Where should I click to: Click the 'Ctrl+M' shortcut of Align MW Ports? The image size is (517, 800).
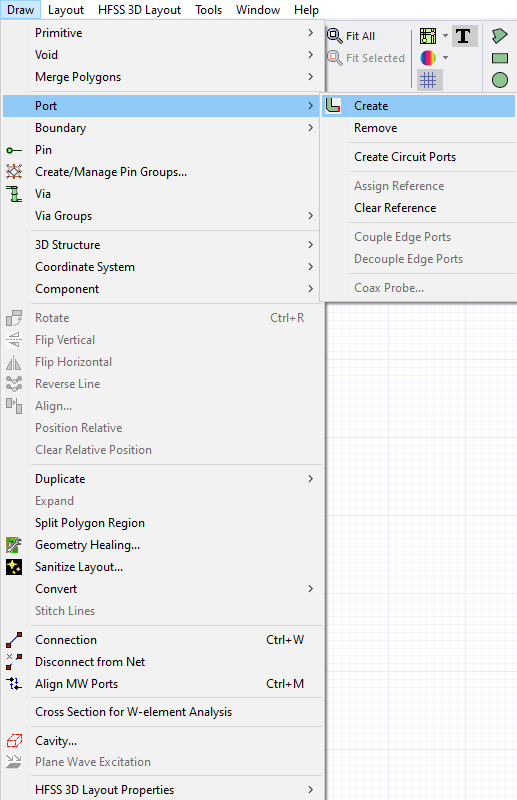(285, 684)
